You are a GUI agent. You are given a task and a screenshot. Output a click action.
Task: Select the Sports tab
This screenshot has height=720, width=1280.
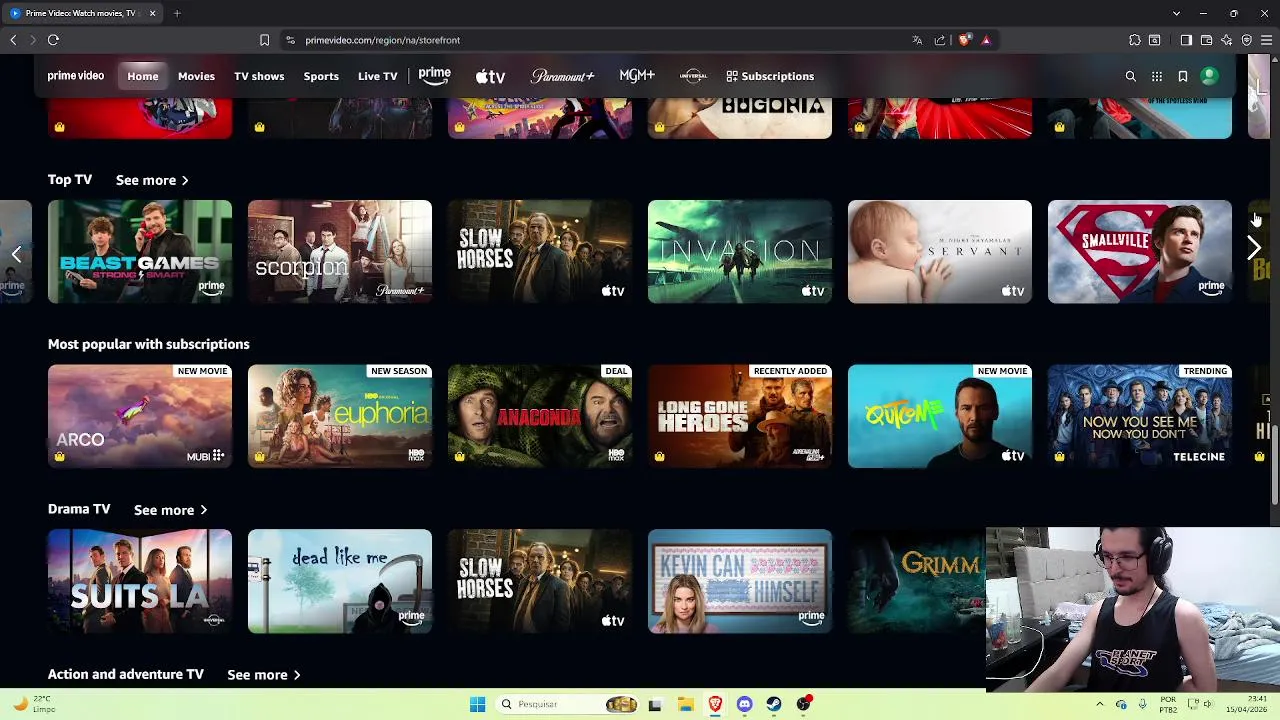click(321, 76)
